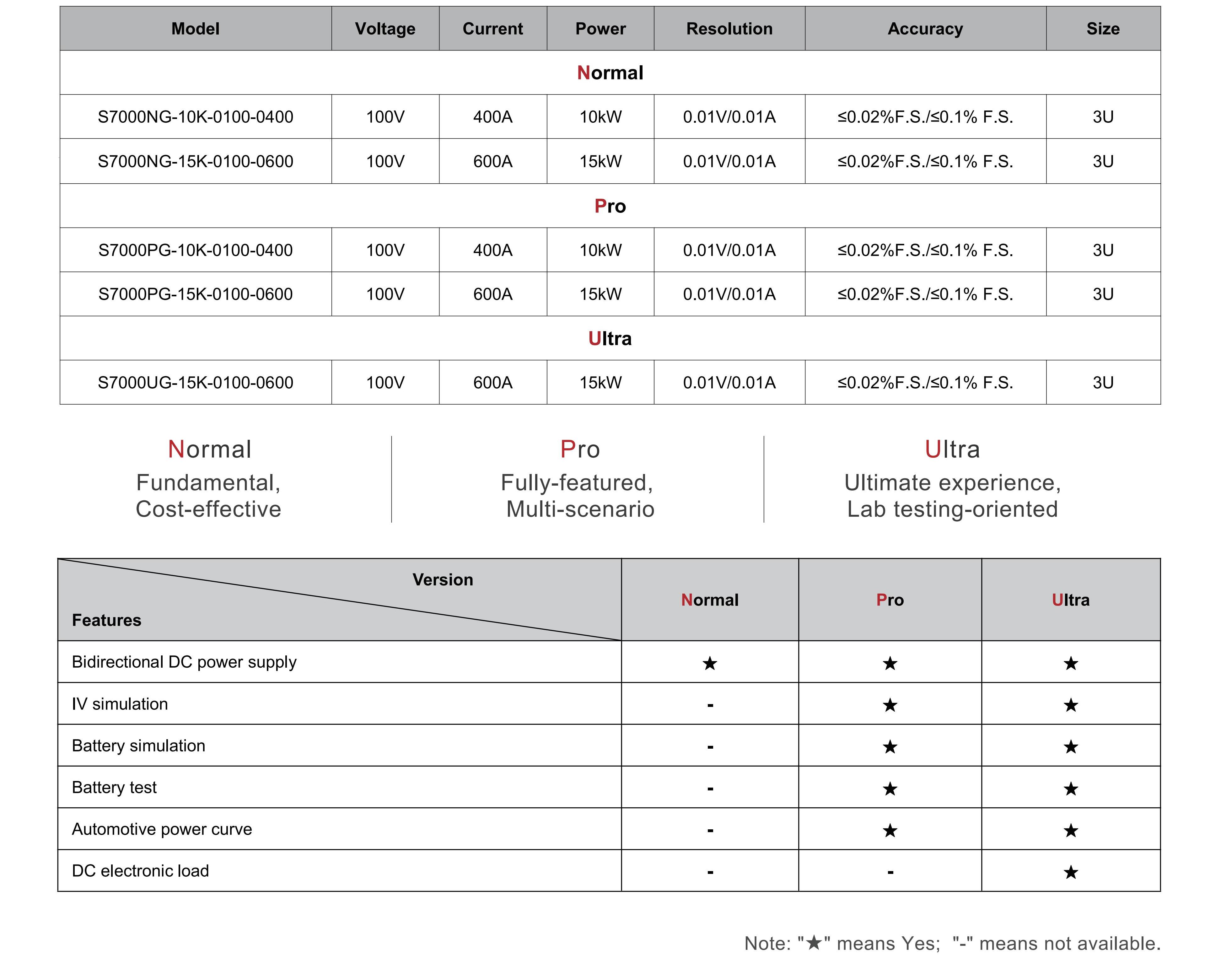Image resolution: width=1221 pixels, height=980 pixels.
Task: Click the star symbol in the bottom note
Action: (x=814, y=943)
